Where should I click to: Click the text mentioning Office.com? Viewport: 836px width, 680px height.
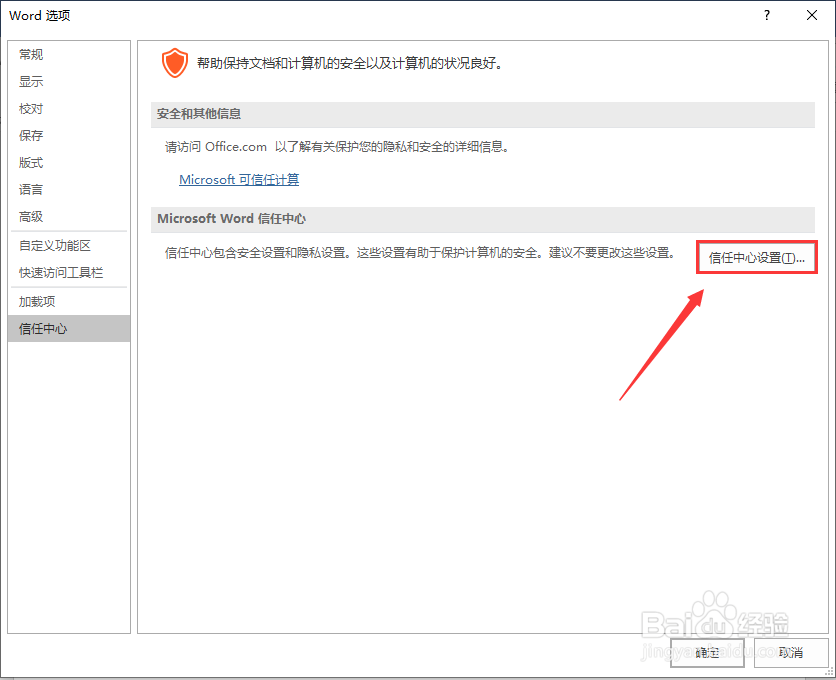coord(339,147)
